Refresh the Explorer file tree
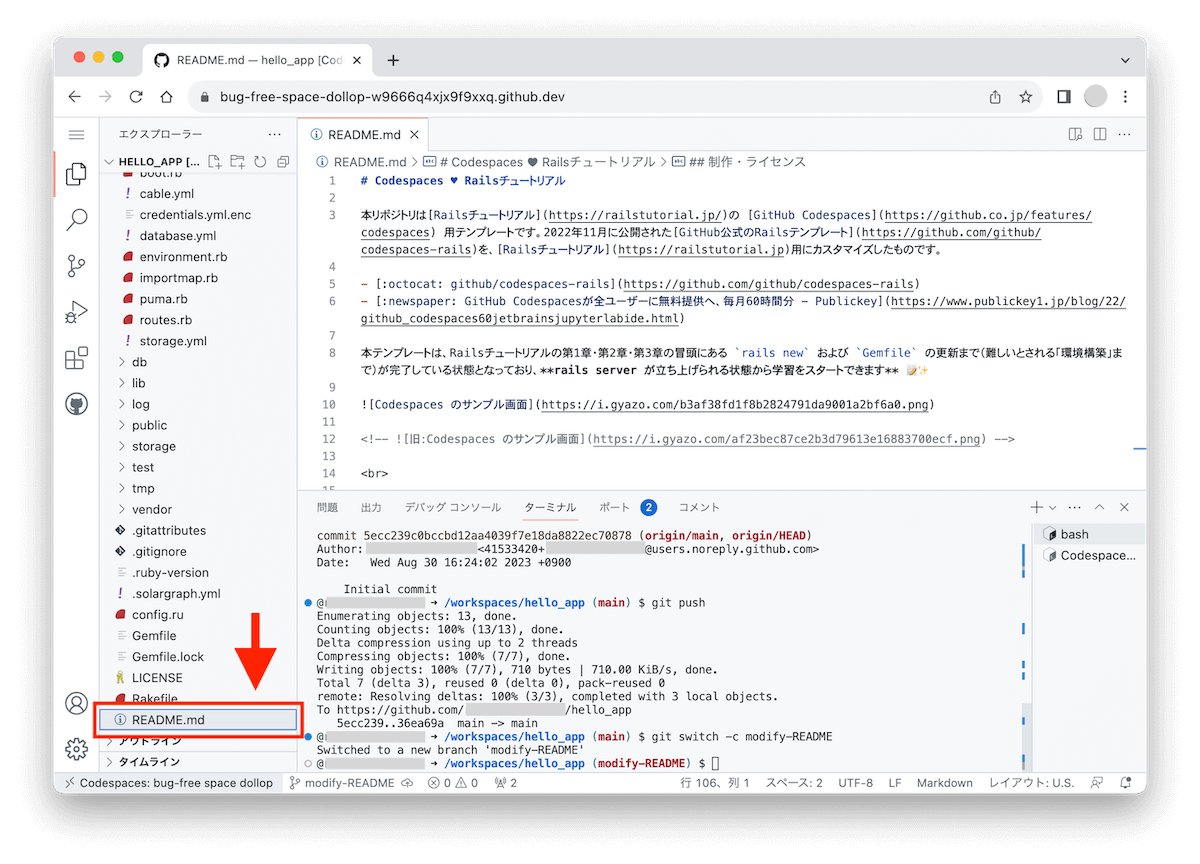 (260, 161)
